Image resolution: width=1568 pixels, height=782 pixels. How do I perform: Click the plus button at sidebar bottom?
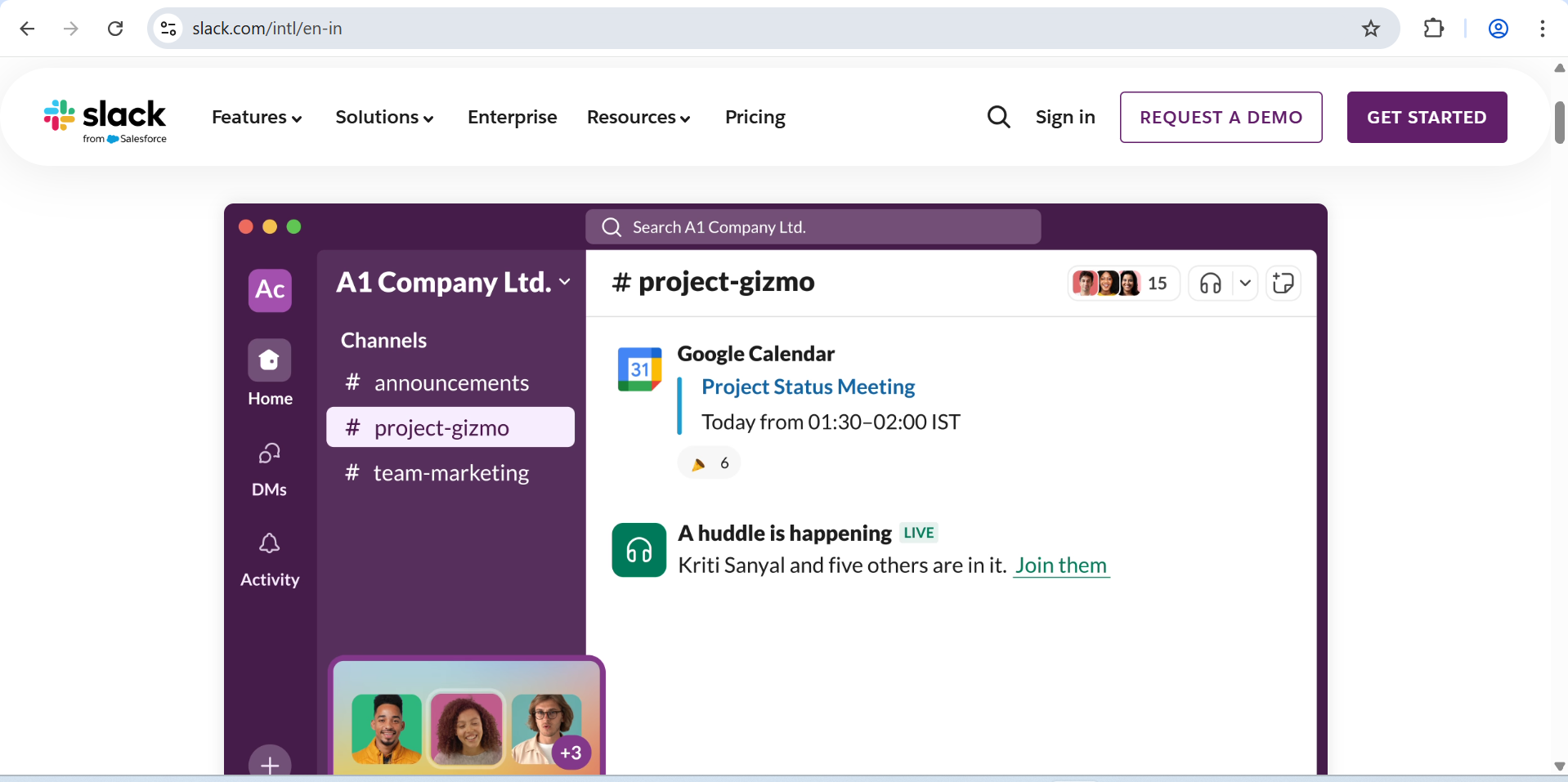[269, 765]
